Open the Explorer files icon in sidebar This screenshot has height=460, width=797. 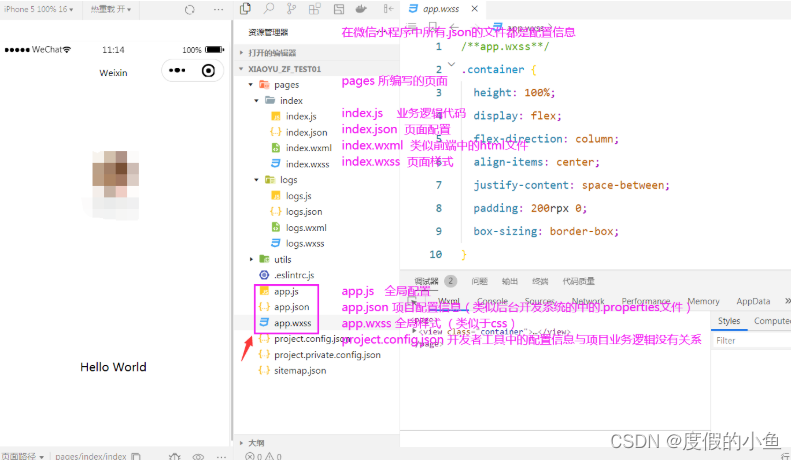pyautogui.click(x=246, y=9)
